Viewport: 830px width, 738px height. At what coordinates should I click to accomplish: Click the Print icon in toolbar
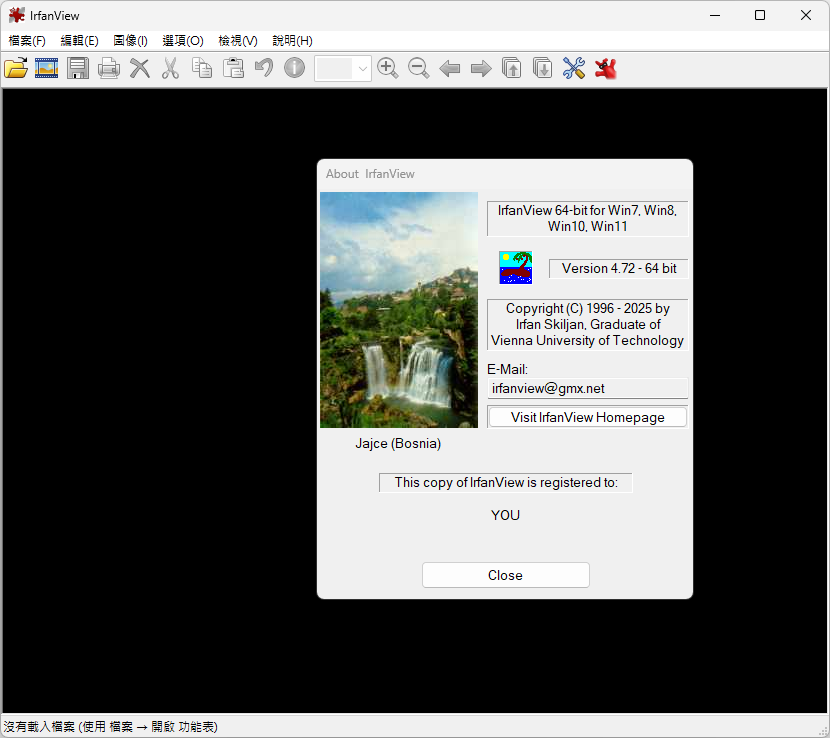coord(109,68)
